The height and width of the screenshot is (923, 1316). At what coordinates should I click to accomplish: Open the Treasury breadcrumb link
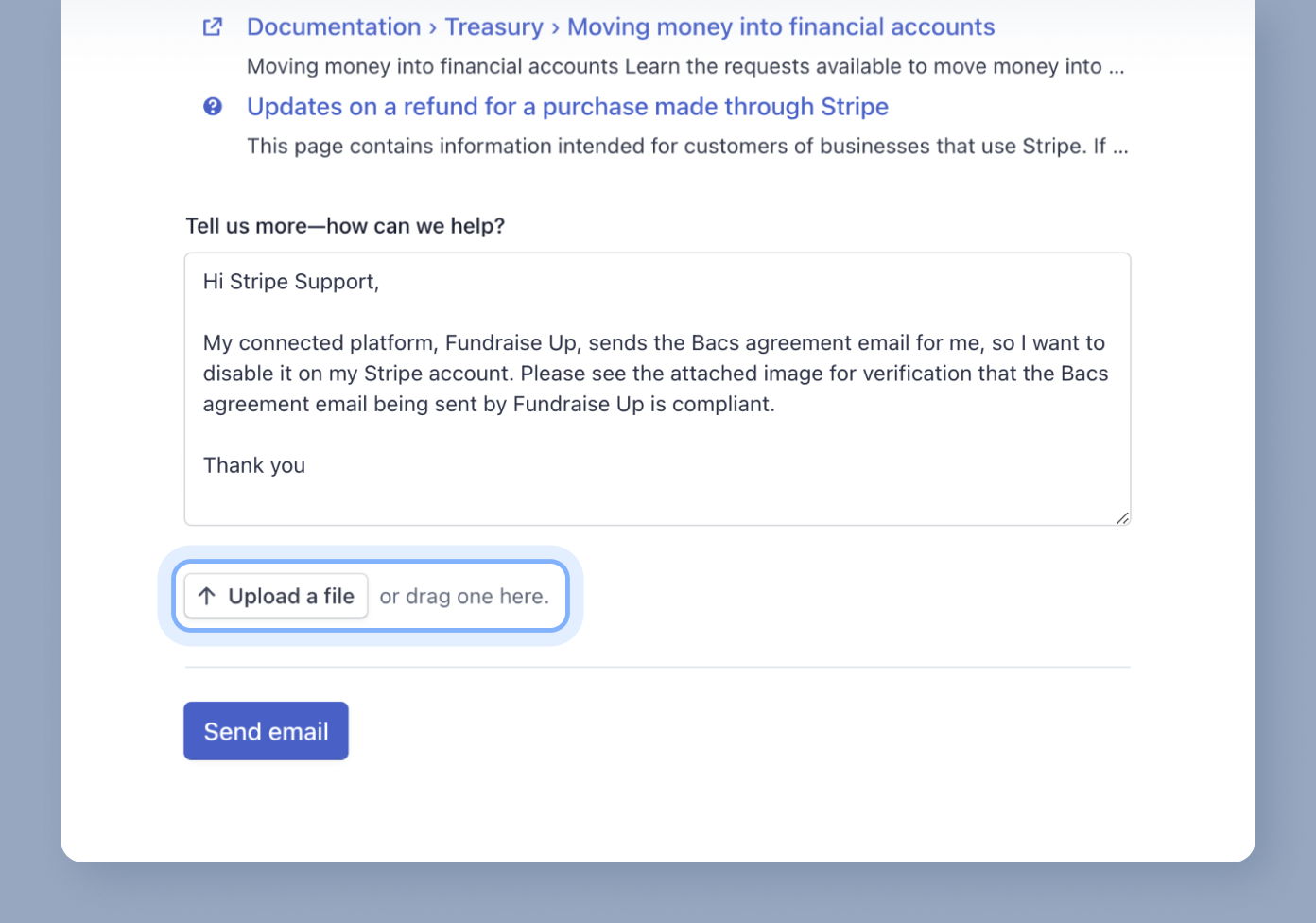click(x=493, y=26)
